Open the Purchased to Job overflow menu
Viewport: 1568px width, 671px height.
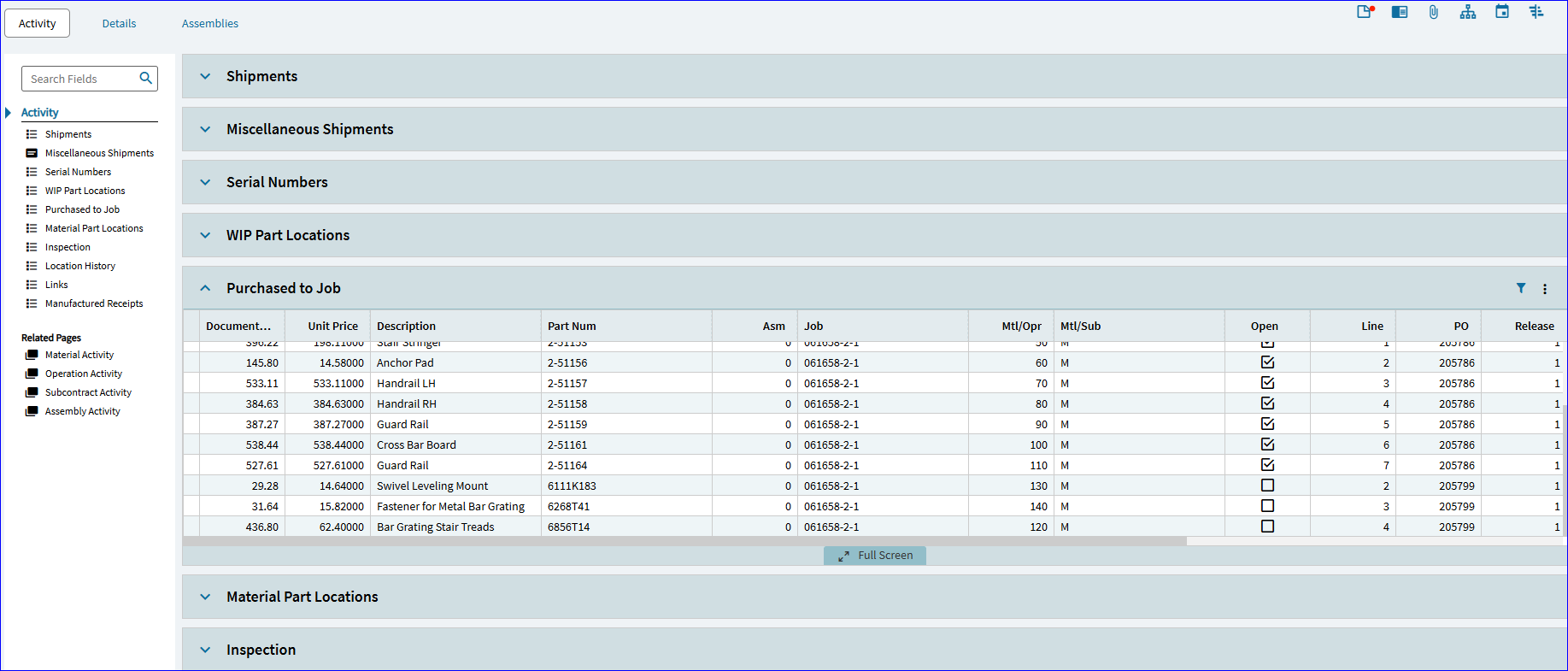click(1545, 289)
